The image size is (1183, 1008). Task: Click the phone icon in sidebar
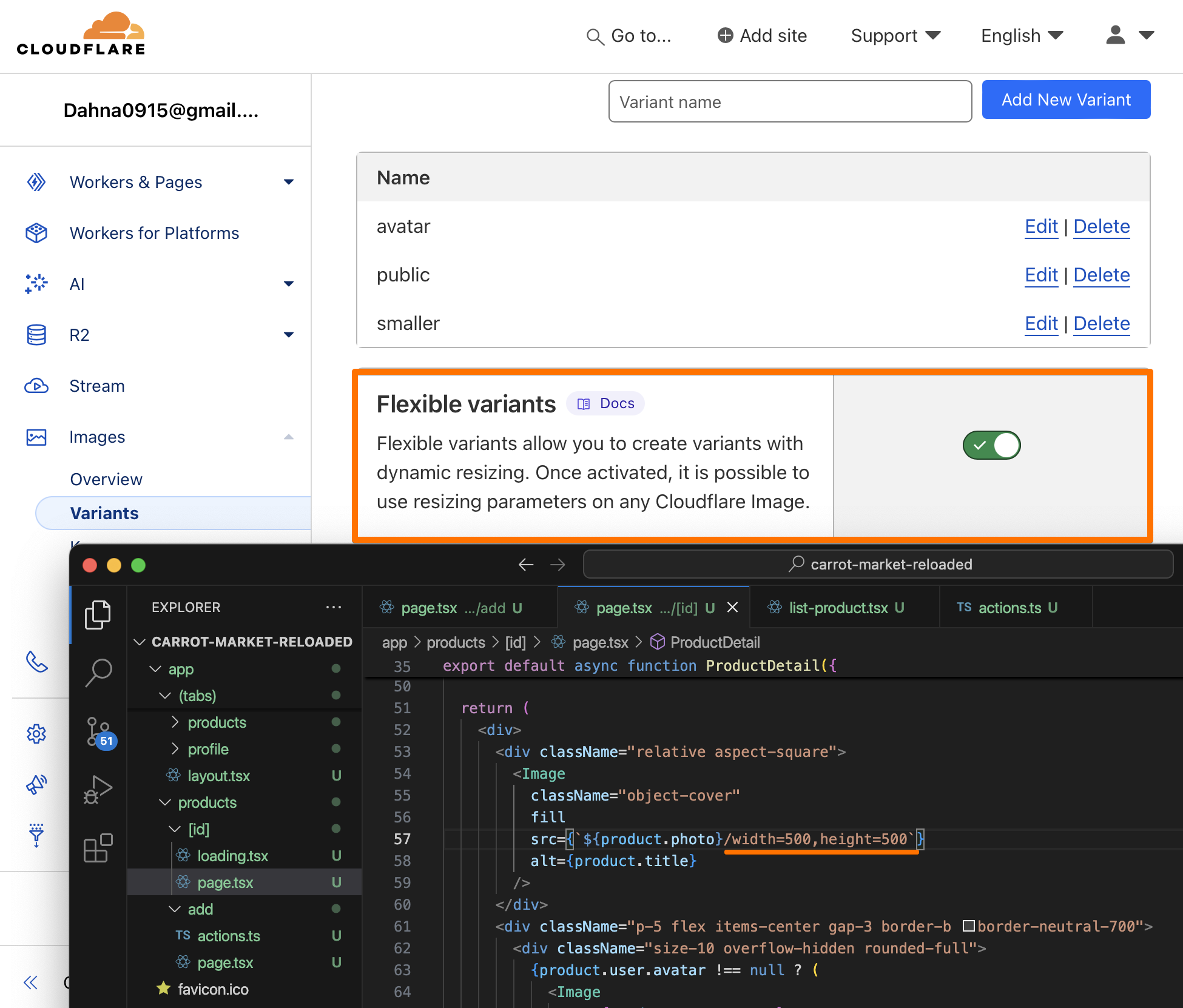[36, 662]
